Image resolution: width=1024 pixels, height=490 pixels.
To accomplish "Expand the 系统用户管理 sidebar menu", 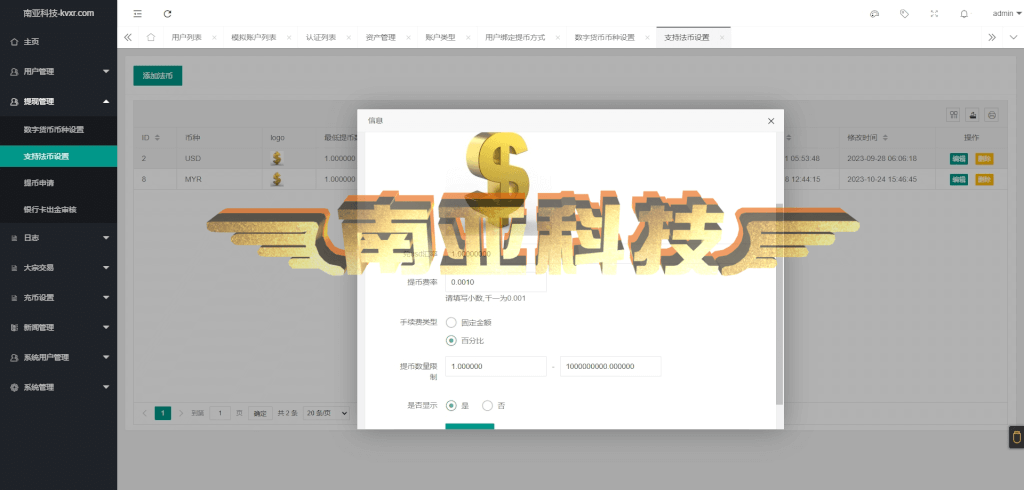I will [59, 358].
